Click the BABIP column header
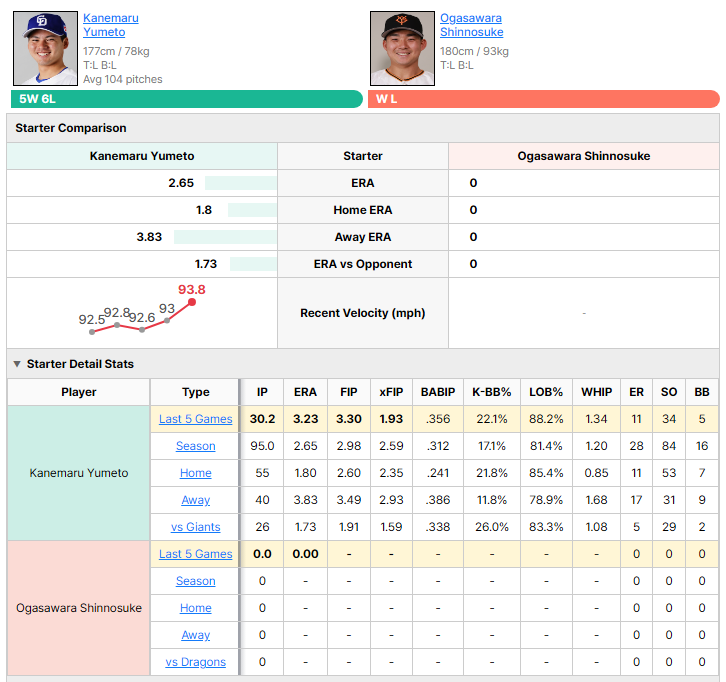 438,392
